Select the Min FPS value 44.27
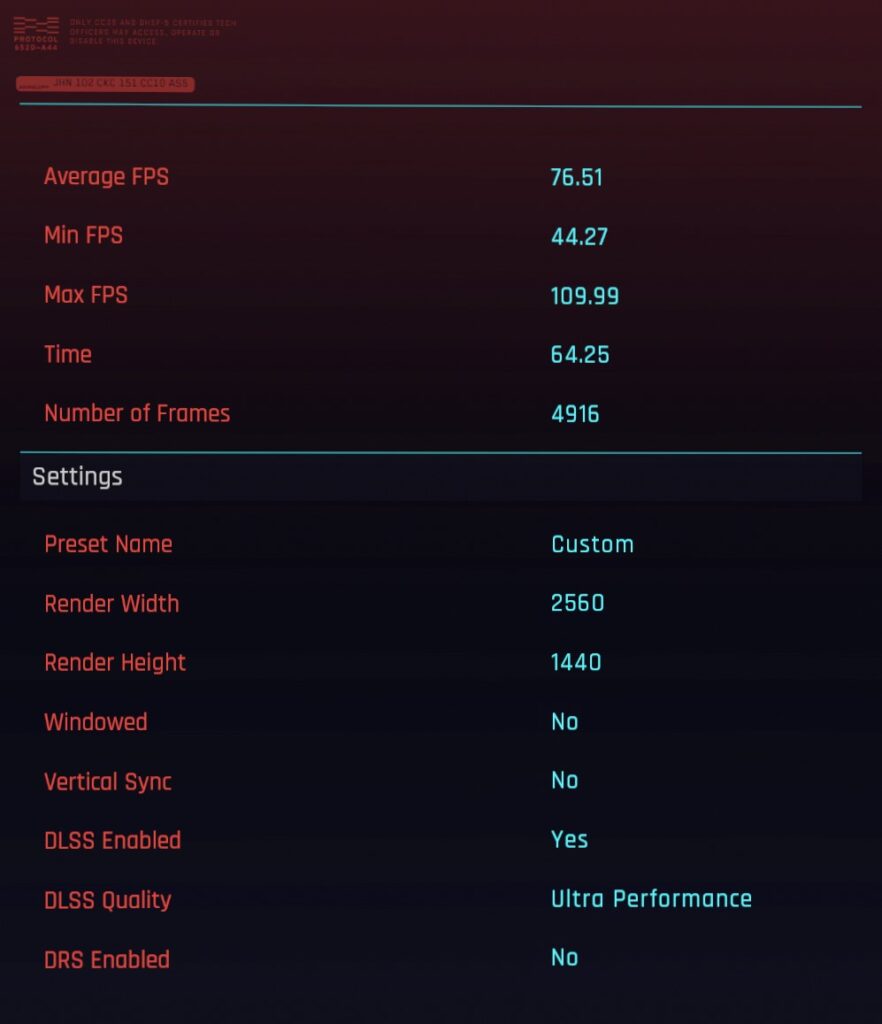Viewport: 882px width, 1024px height. point(579,237)
